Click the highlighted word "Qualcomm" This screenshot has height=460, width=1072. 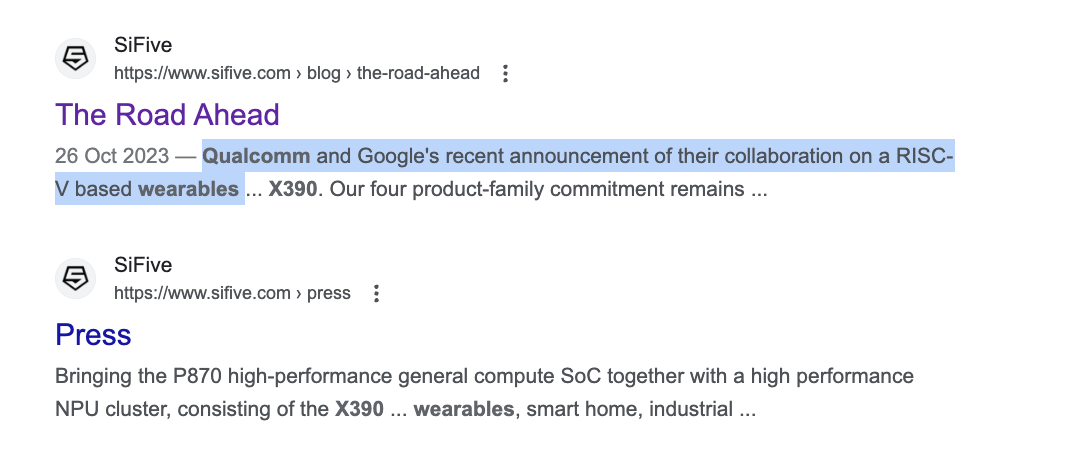coord(256,156)
